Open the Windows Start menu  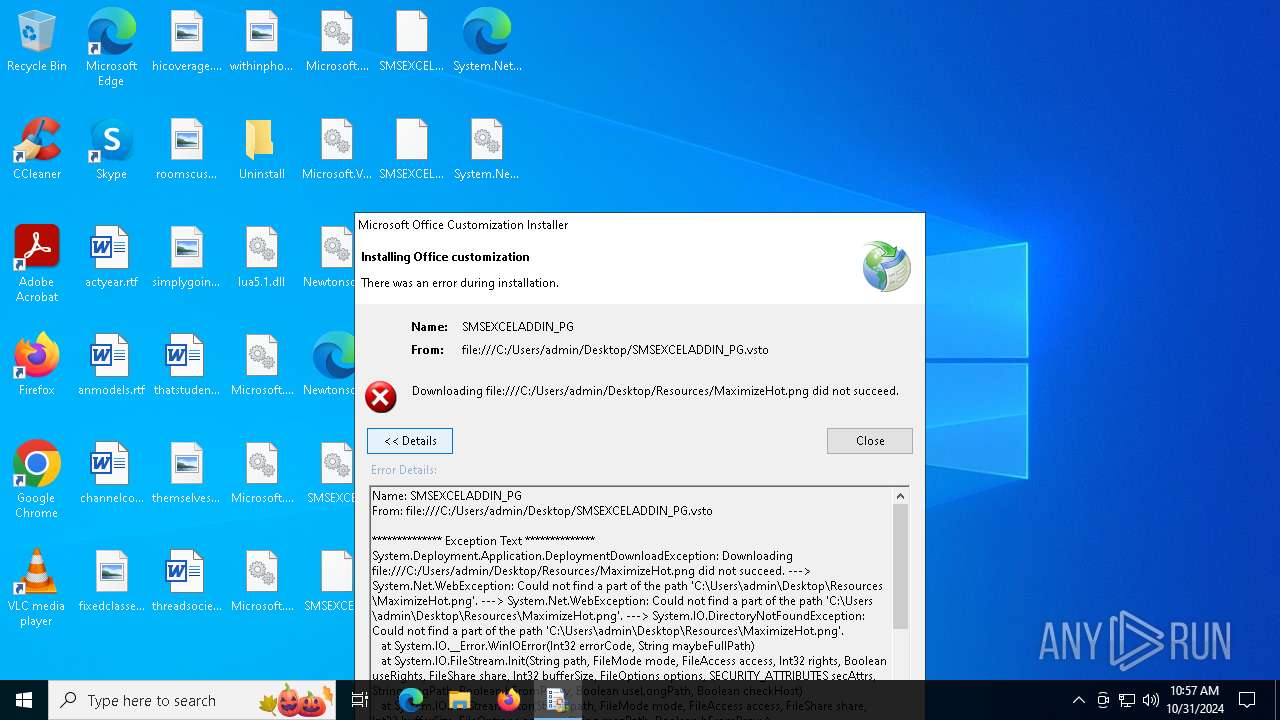point(24,700)
